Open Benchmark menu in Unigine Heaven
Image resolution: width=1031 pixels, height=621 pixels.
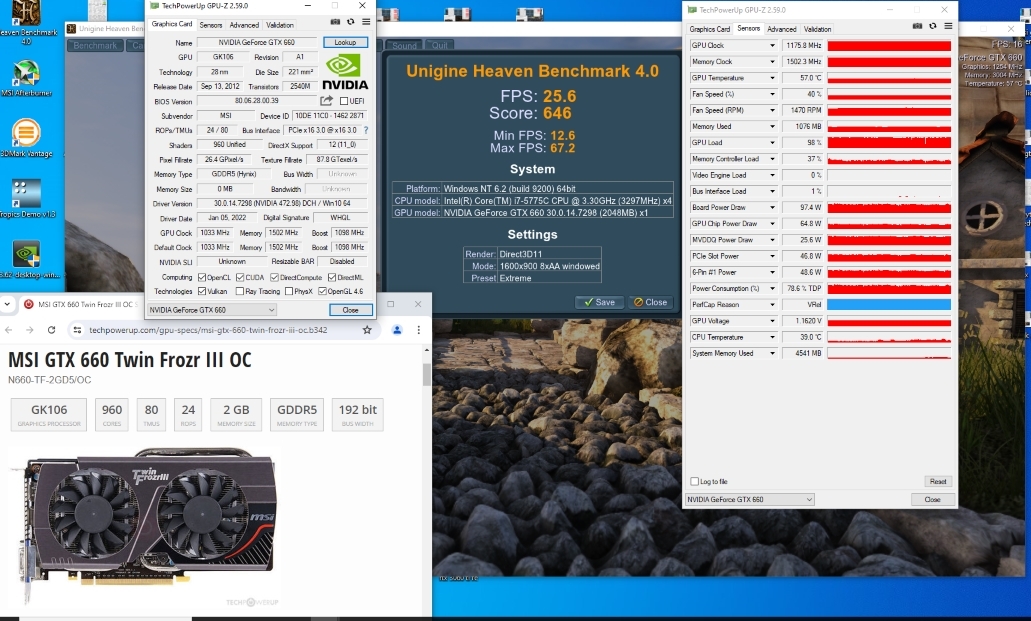[95, 45]
